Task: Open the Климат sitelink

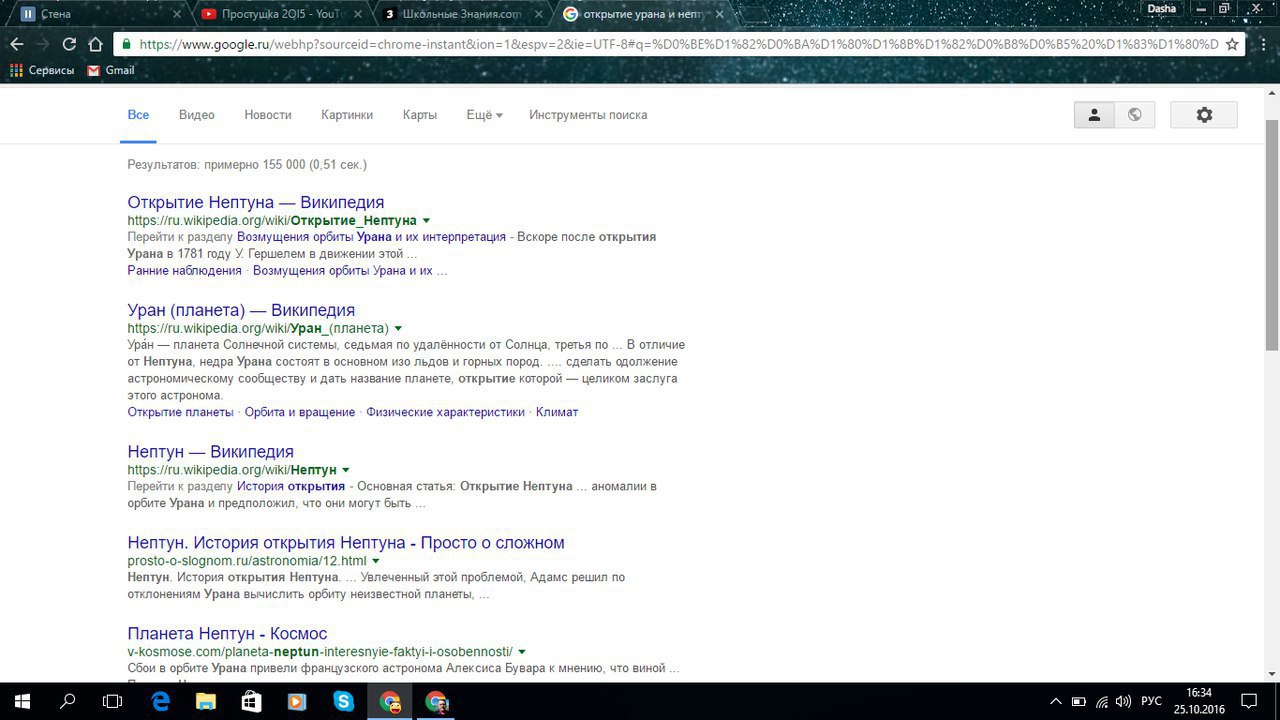Action: (557, 412)
